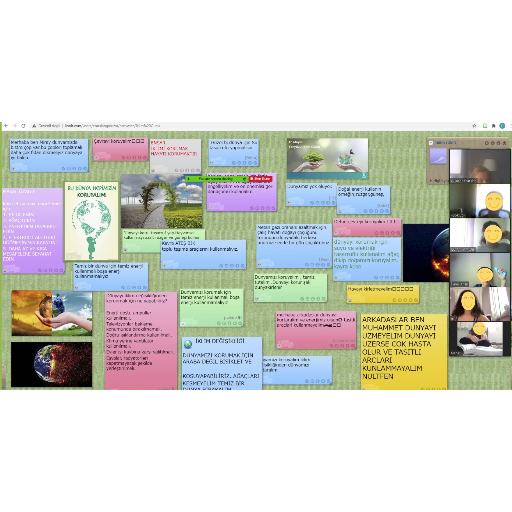Bookmark this page with the star icon

[474, 126]
